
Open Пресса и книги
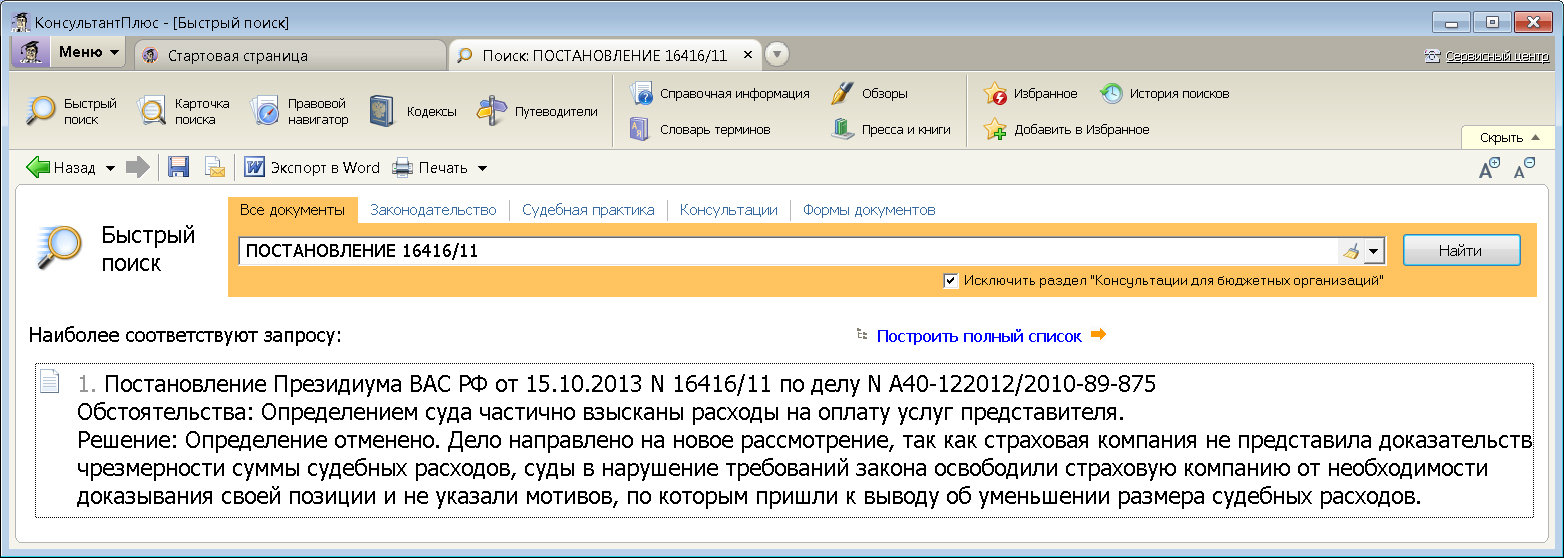click(x=891, y=129)
